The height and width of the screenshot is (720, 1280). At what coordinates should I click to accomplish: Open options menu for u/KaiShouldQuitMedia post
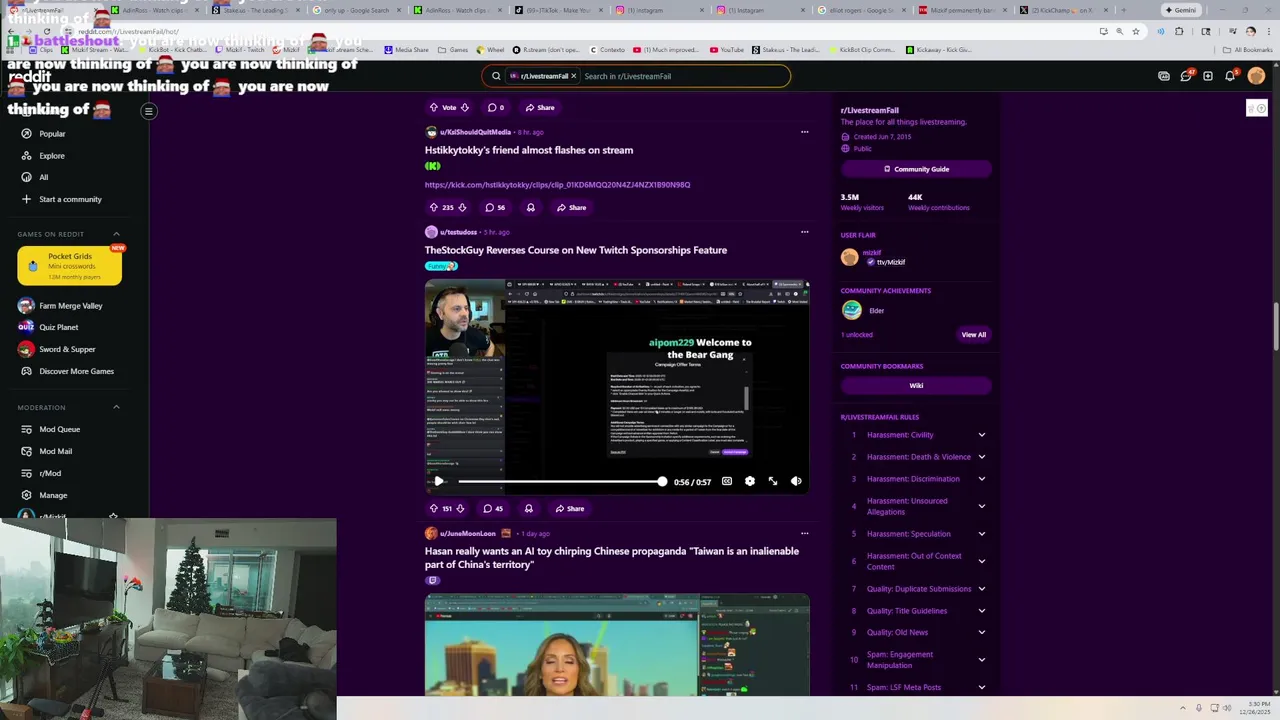tap(804, 132)
